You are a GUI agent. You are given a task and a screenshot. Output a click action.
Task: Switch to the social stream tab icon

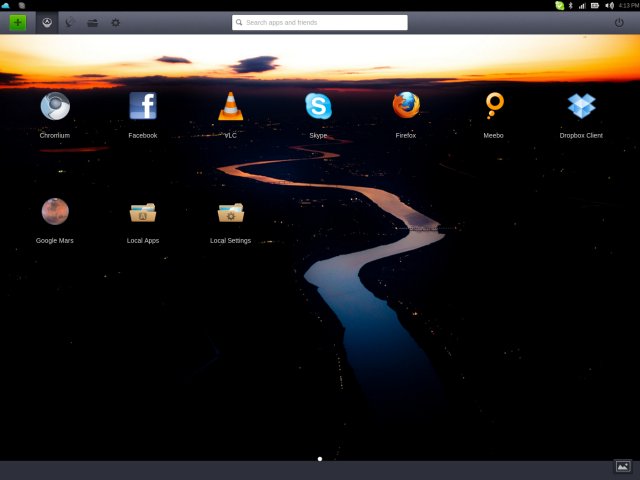click(70, 22)
